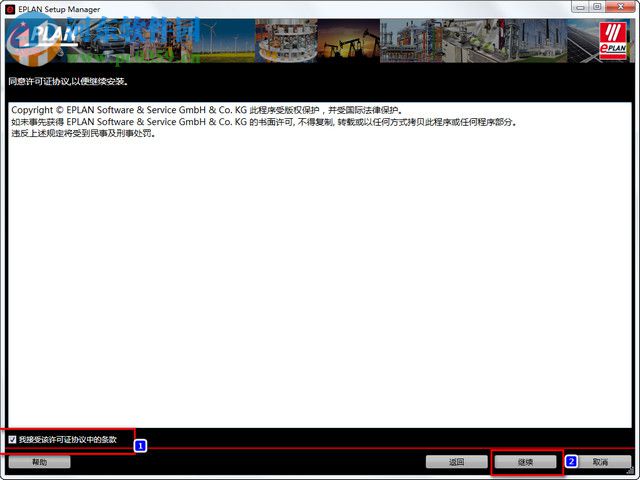Screen dimensions: 640x480
Task: Click the oil pump sunset banner image
Action: [349, 41]
